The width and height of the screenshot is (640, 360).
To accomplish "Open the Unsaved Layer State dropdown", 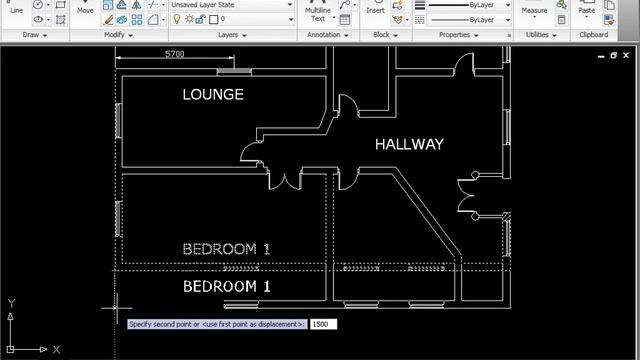I will coord(290,4).
